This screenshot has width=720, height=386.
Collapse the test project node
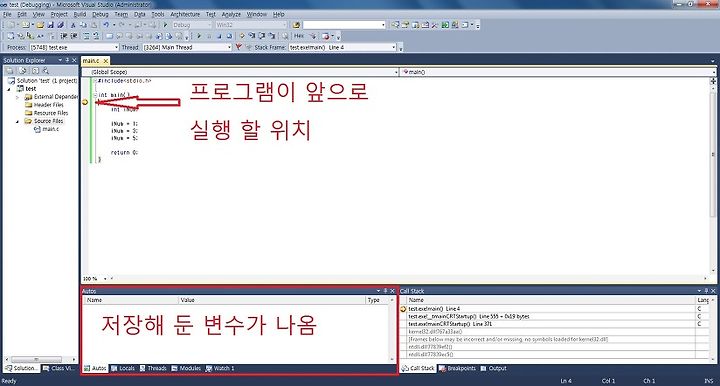click(9, 89)
